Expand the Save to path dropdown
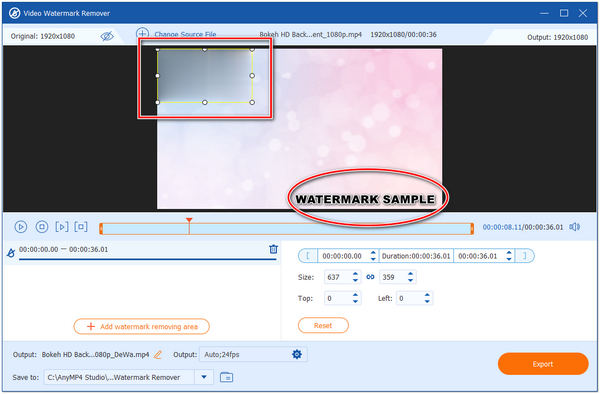Screen dimensions: 600x394 (x=204, y=377)
